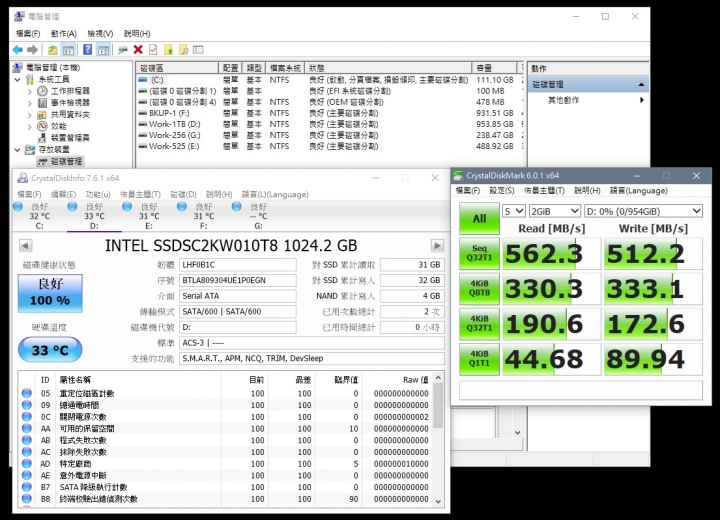Open the test count dropdown showing 5
720x520 pixels.
click(514, 211)
